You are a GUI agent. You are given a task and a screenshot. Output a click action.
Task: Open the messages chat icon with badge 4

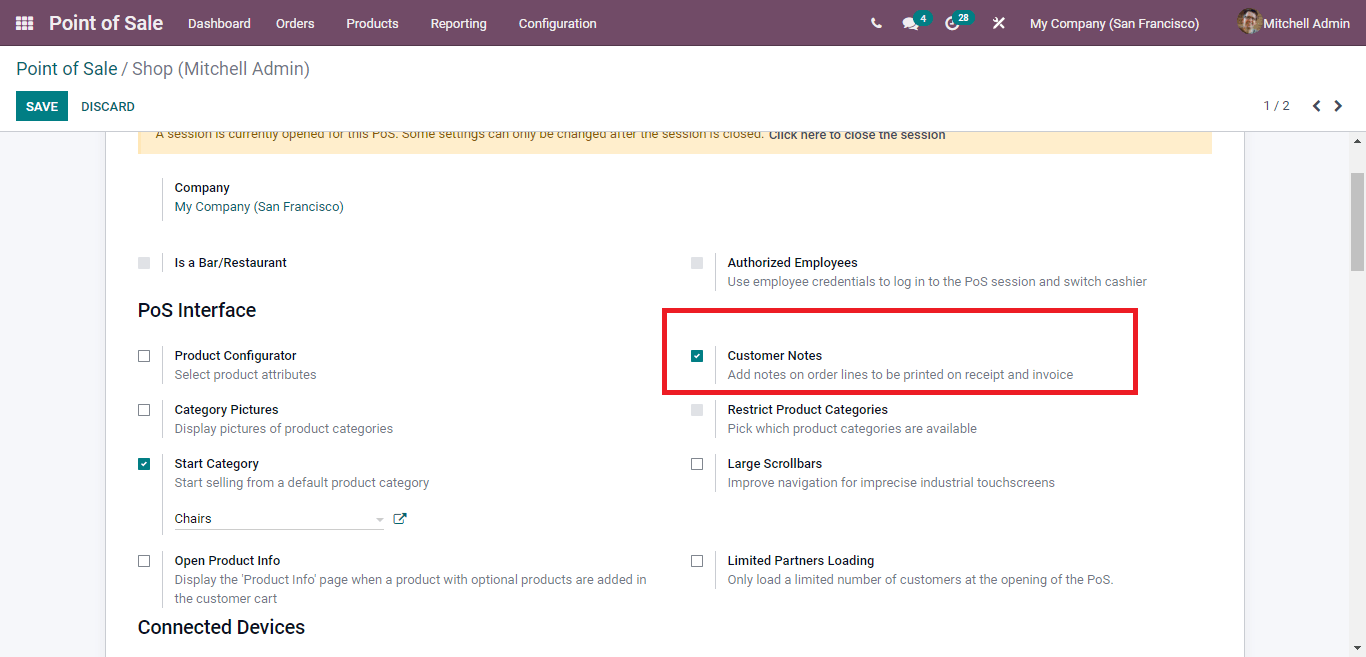(910, 23)
